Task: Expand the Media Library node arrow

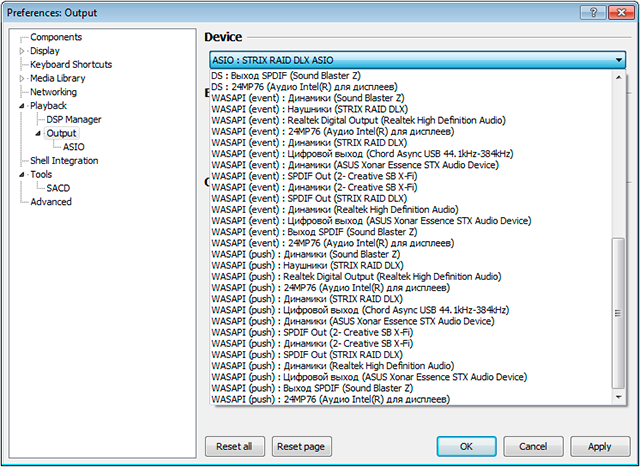Action: click(22, 78)
